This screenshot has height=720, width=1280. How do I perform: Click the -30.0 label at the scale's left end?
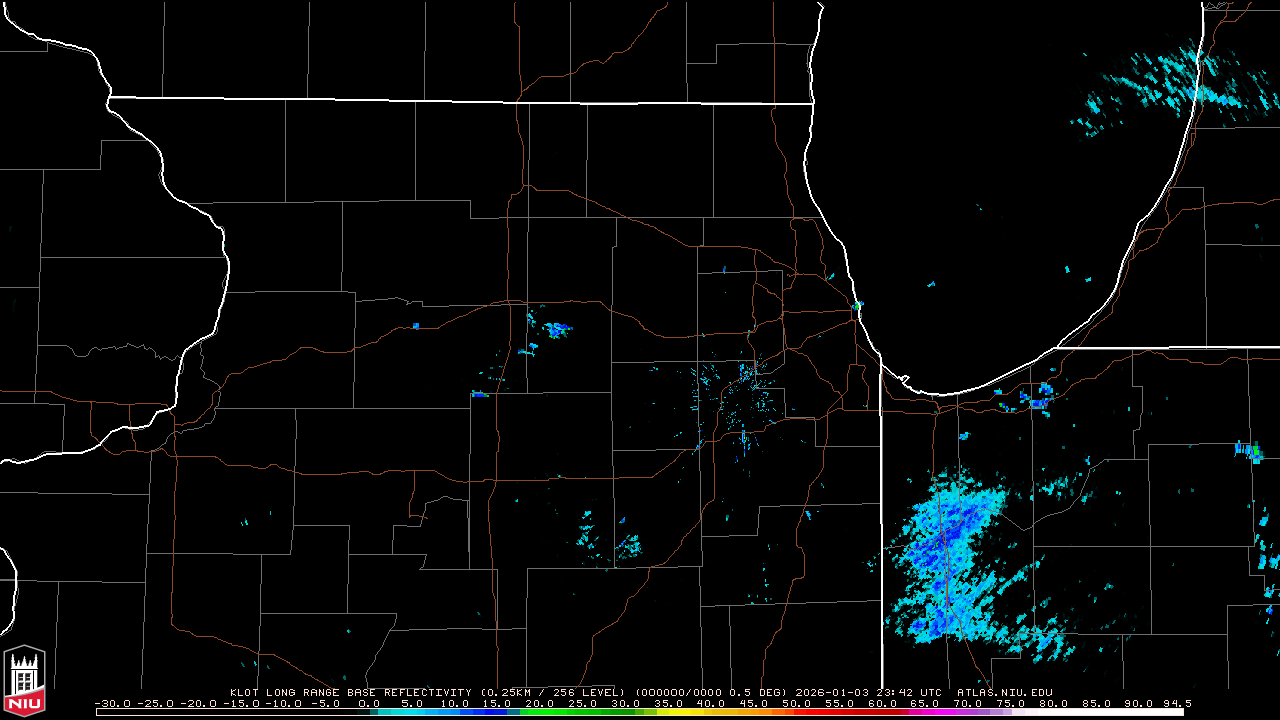pos(111,703)
